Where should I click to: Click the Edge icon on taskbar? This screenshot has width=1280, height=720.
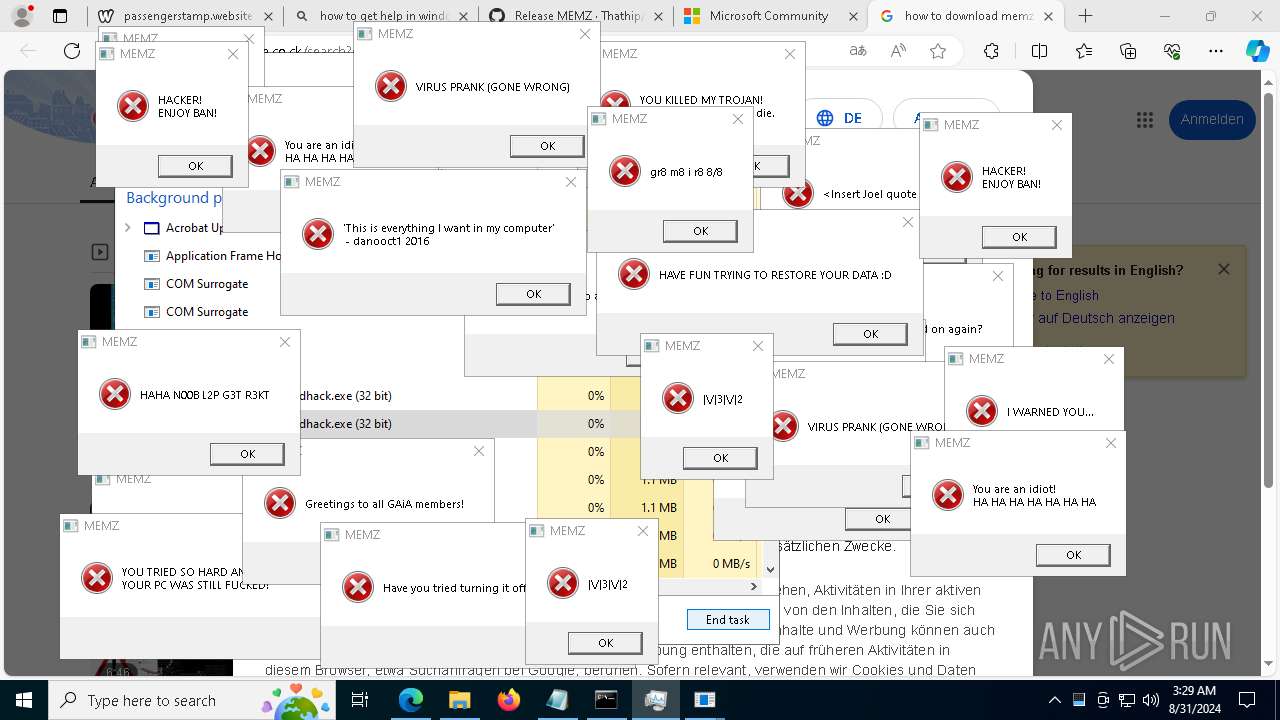411,700
